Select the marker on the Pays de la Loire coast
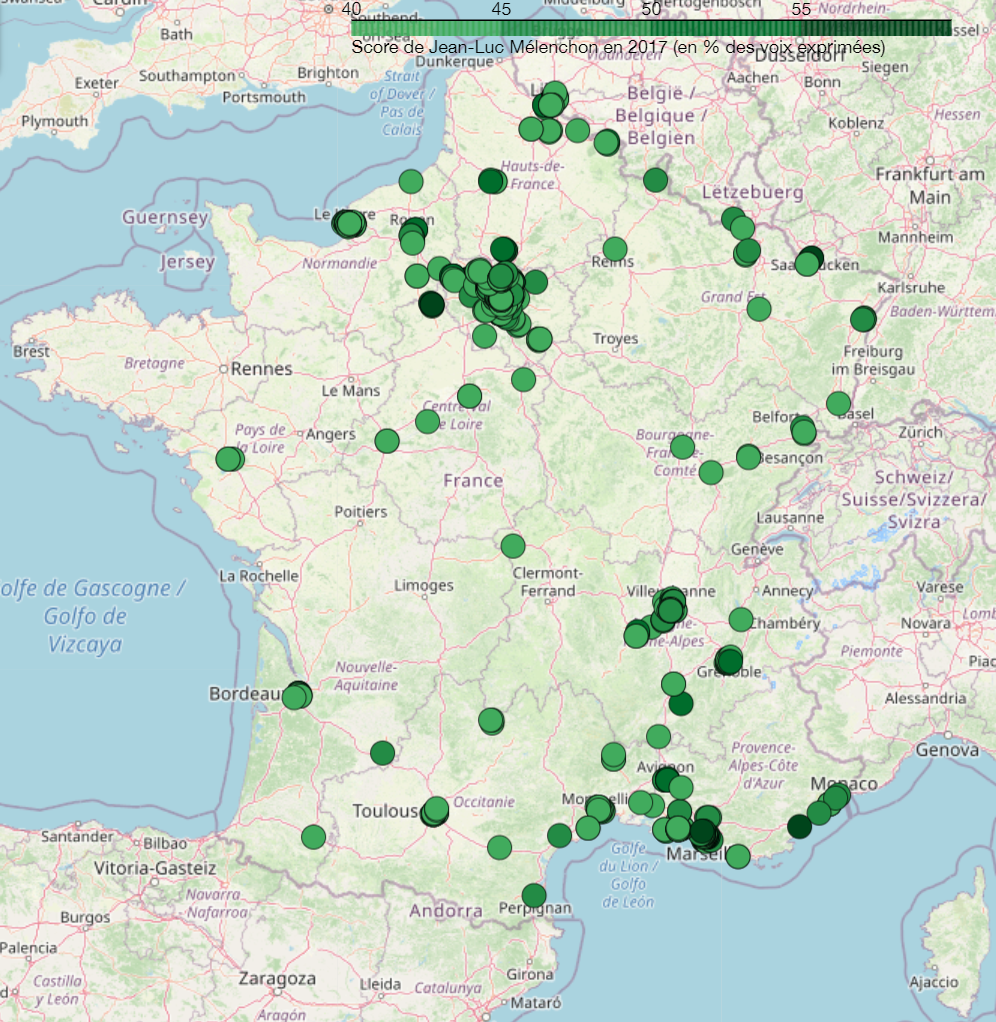 229,459
